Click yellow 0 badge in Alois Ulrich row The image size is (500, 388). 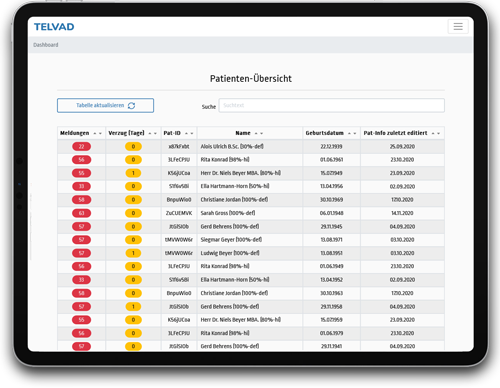tap(133, 146)
